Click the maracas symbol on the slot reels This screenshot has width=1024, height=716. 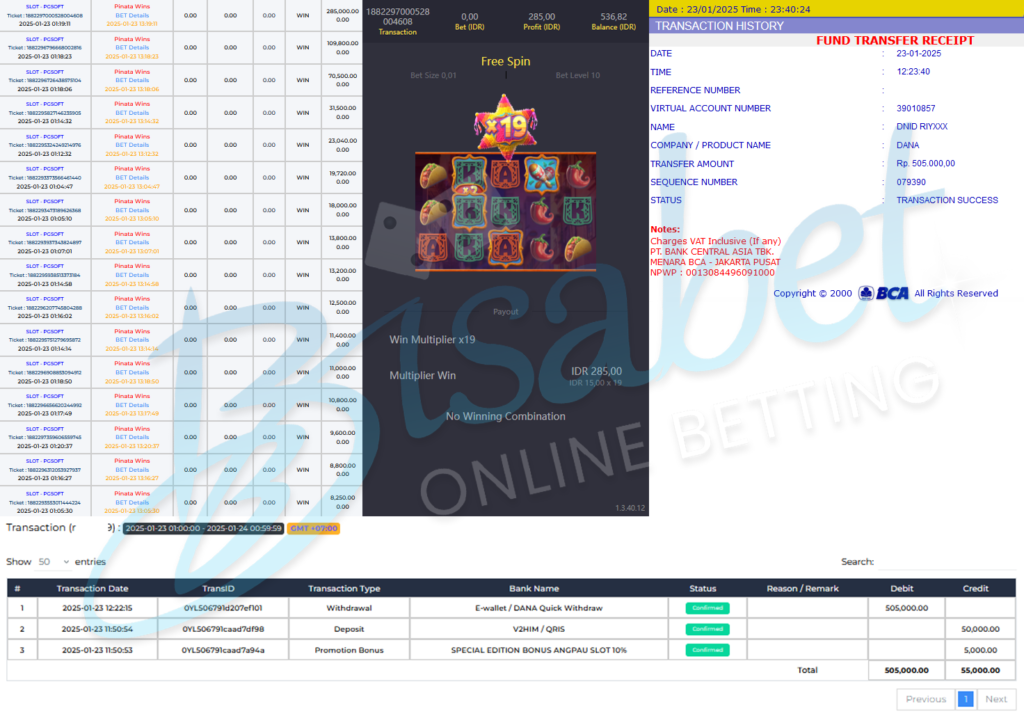tap(541, 174)
